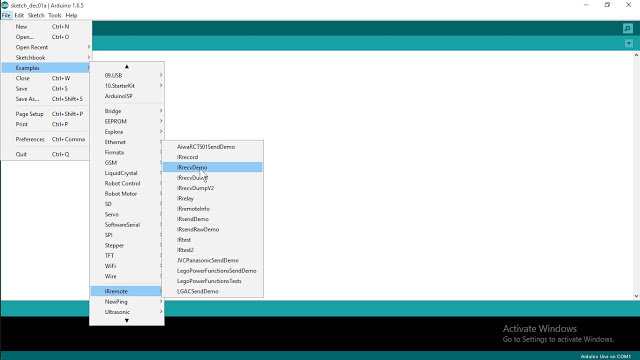This screenshot has width=640, height=360.
Task: Open the IRtest2 example sketch
Action: click(x=213, y=250)
